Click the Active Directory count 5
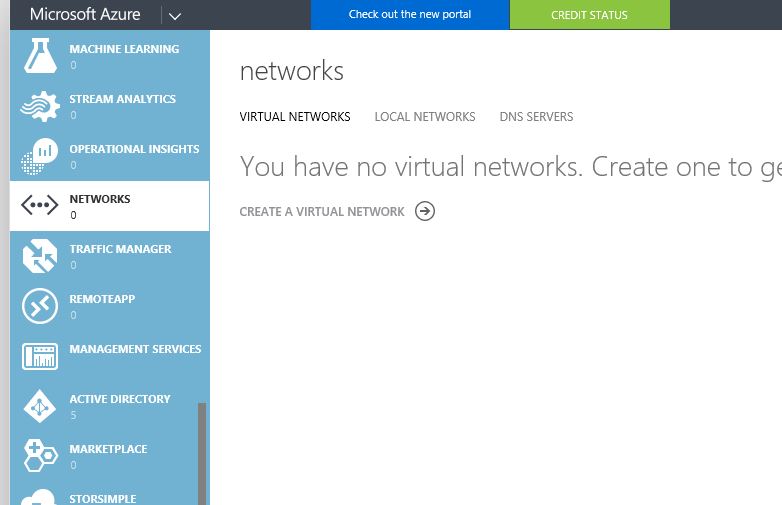782x505 pixels. (73, 415)
